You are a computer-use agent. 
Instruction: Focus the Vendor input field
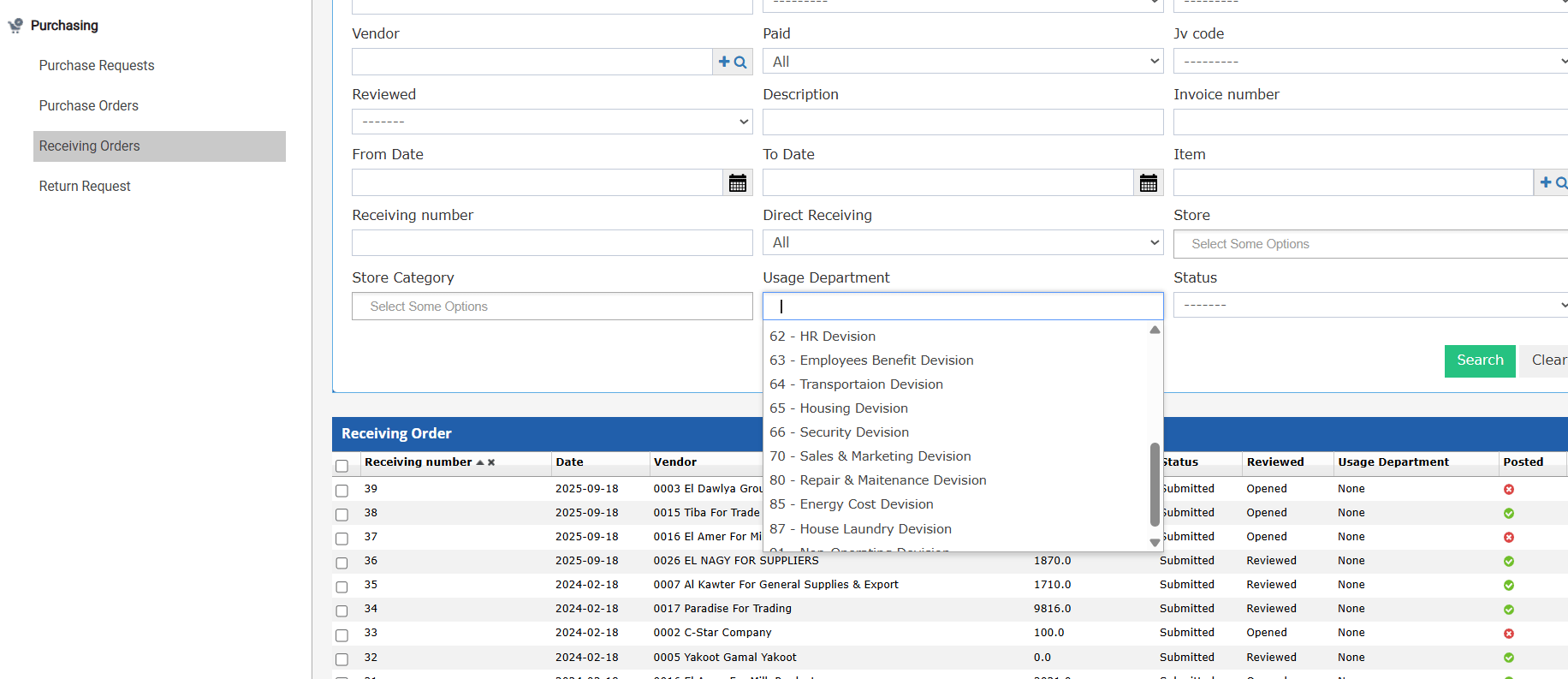click(x=532, y=62)
